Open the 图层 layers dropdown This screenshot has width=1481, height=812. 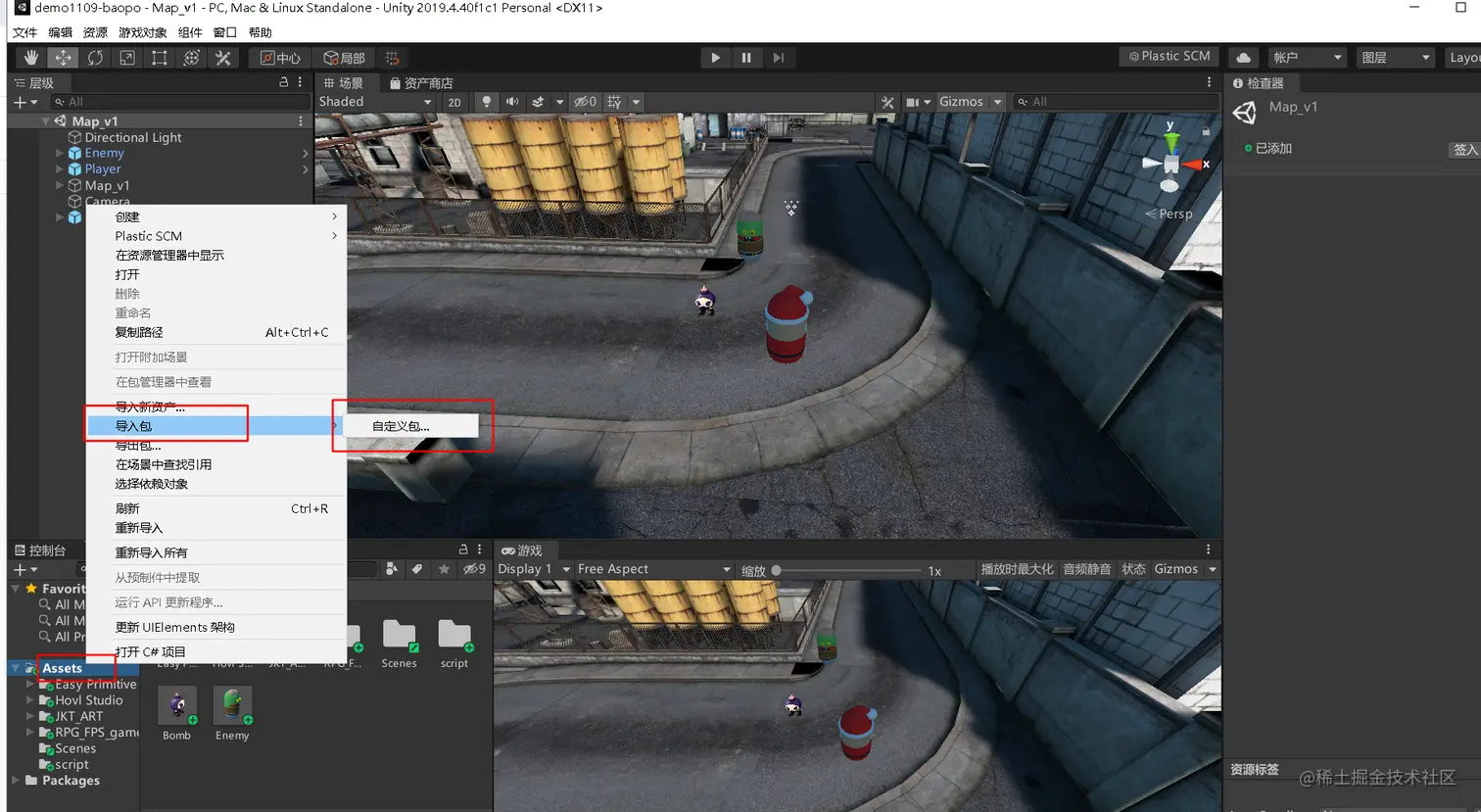tap(1397, 58)
